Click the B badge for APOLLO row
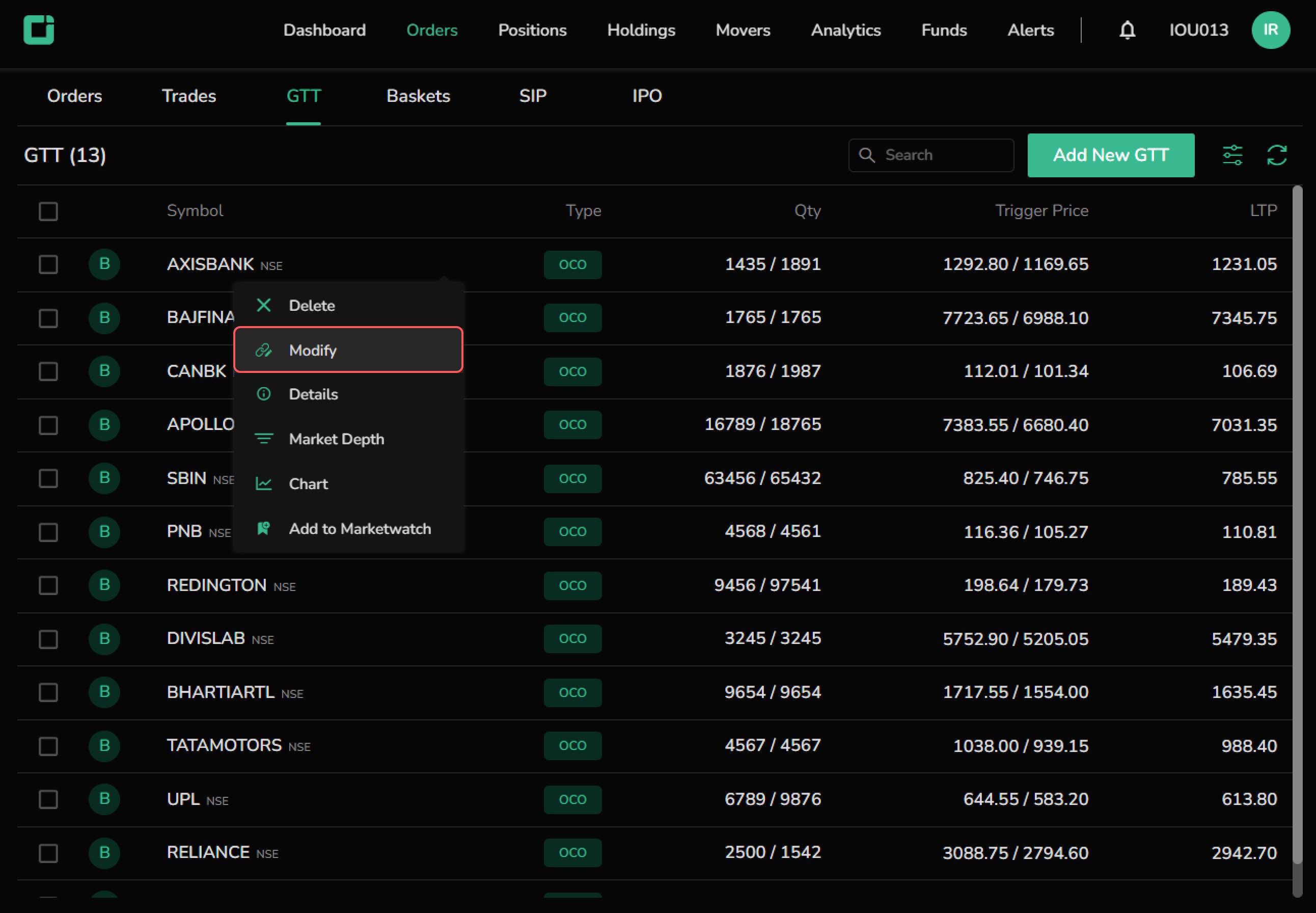The height and width of the screenshot is (913, 1316). point(104,424)
